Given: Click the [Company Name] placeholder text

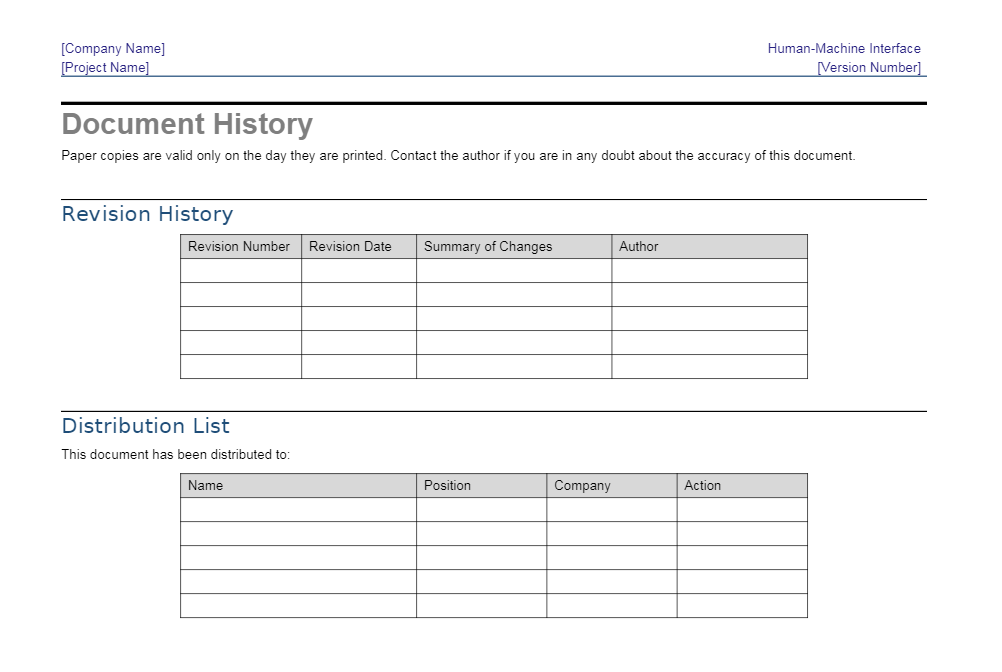Looking at the screenshot, I should [113, 47].
